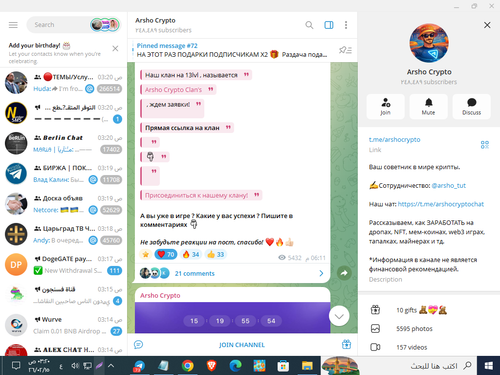Open stories avatars beside search
This screenshot has width=500, height=375.
pos(105,25)
